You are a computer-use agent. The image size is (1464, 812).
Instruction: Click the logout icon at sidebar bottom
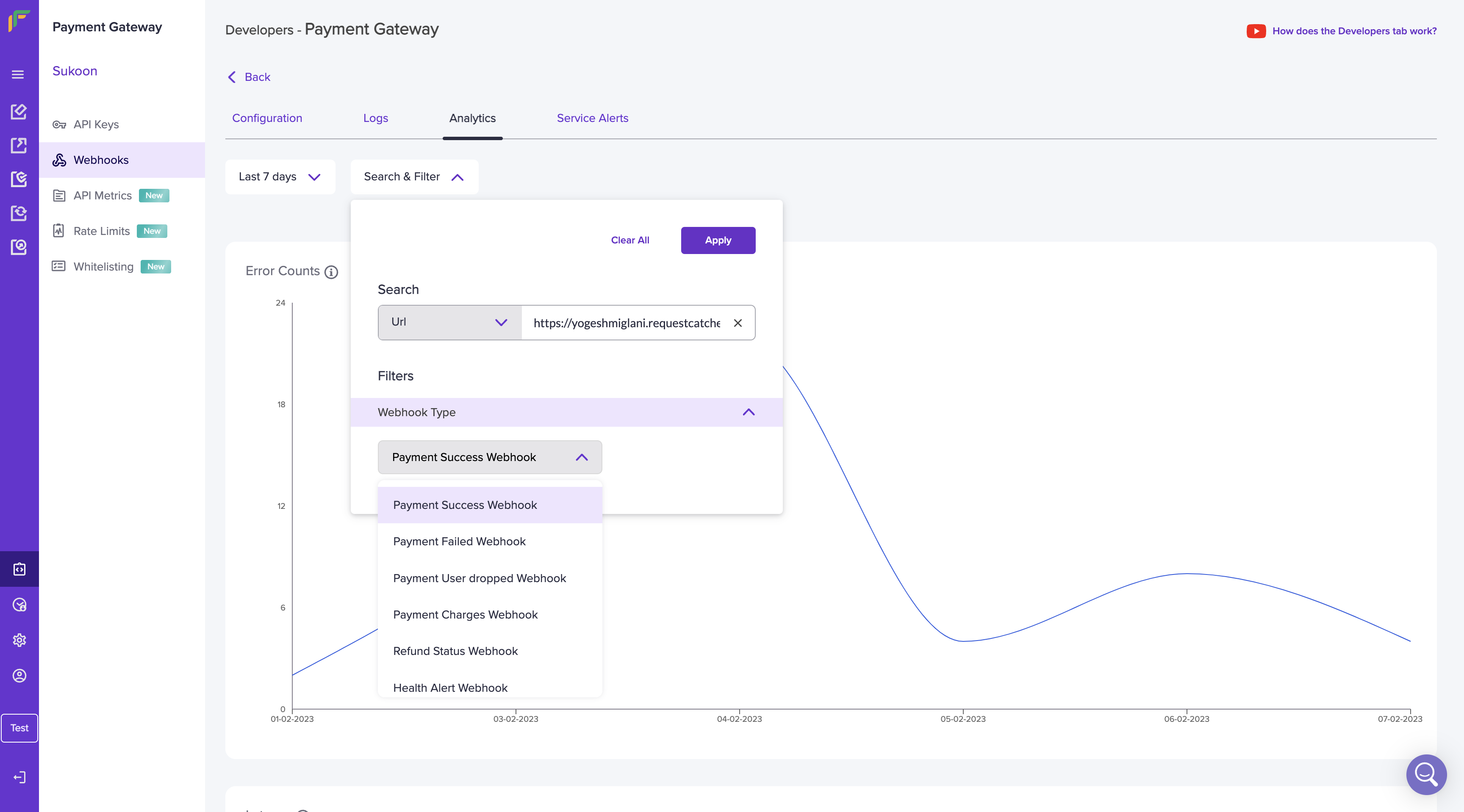click(19, 777)
